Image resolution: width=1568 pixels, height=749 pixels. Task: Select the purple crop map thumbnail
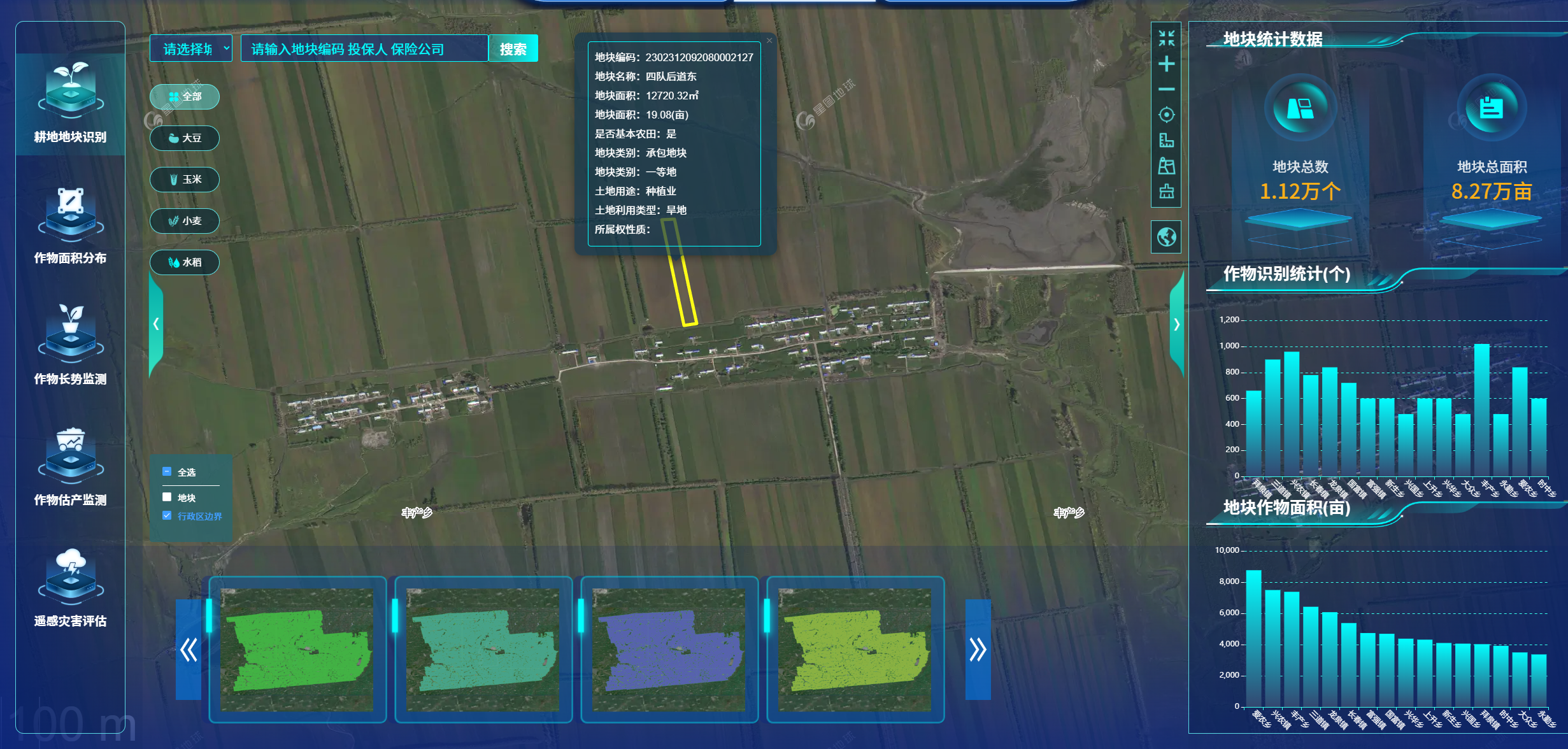669,649
